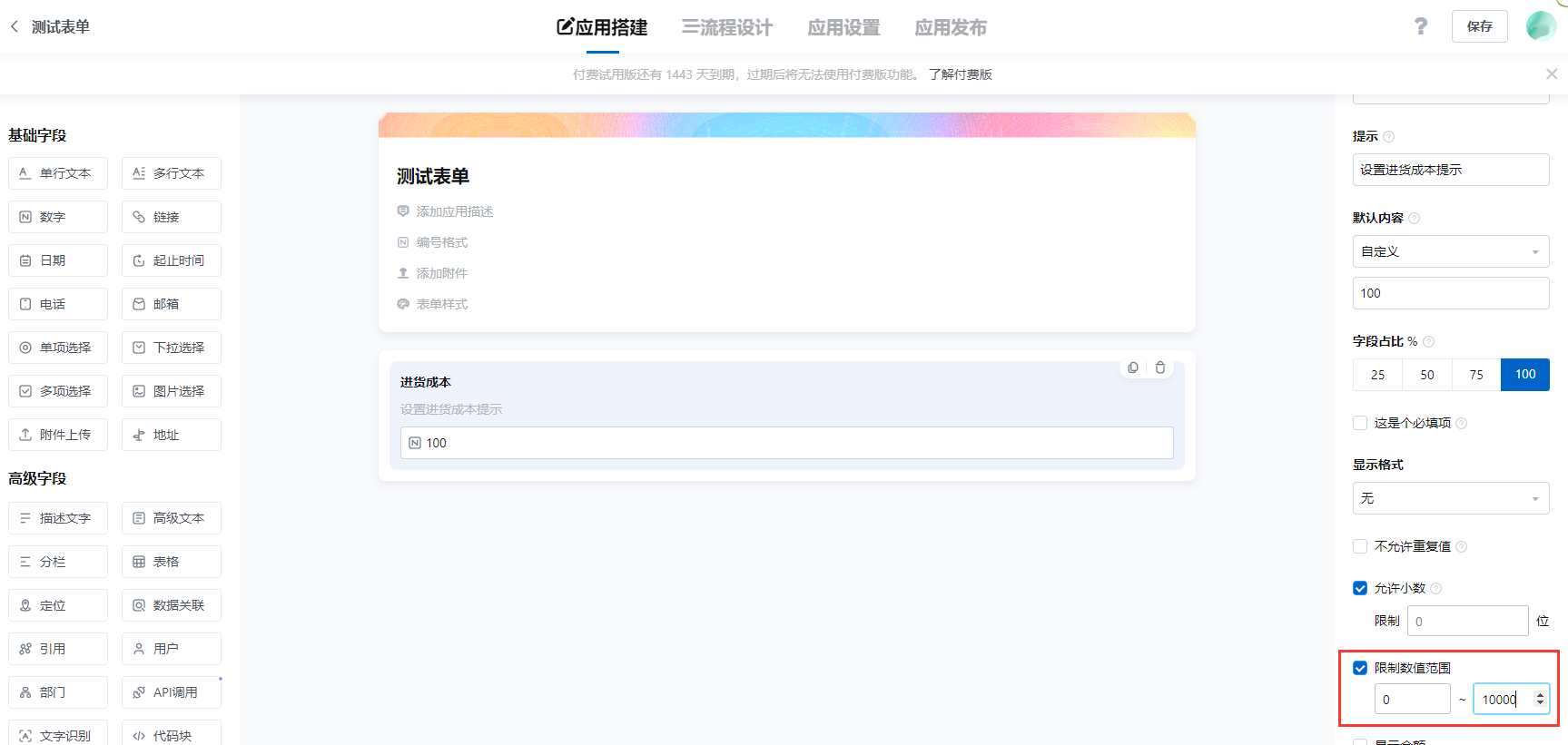This screenshot has height=745, width=1568.
Task: Uncheck the 限制数值范围 checkbox
Action: [1360, 668]
